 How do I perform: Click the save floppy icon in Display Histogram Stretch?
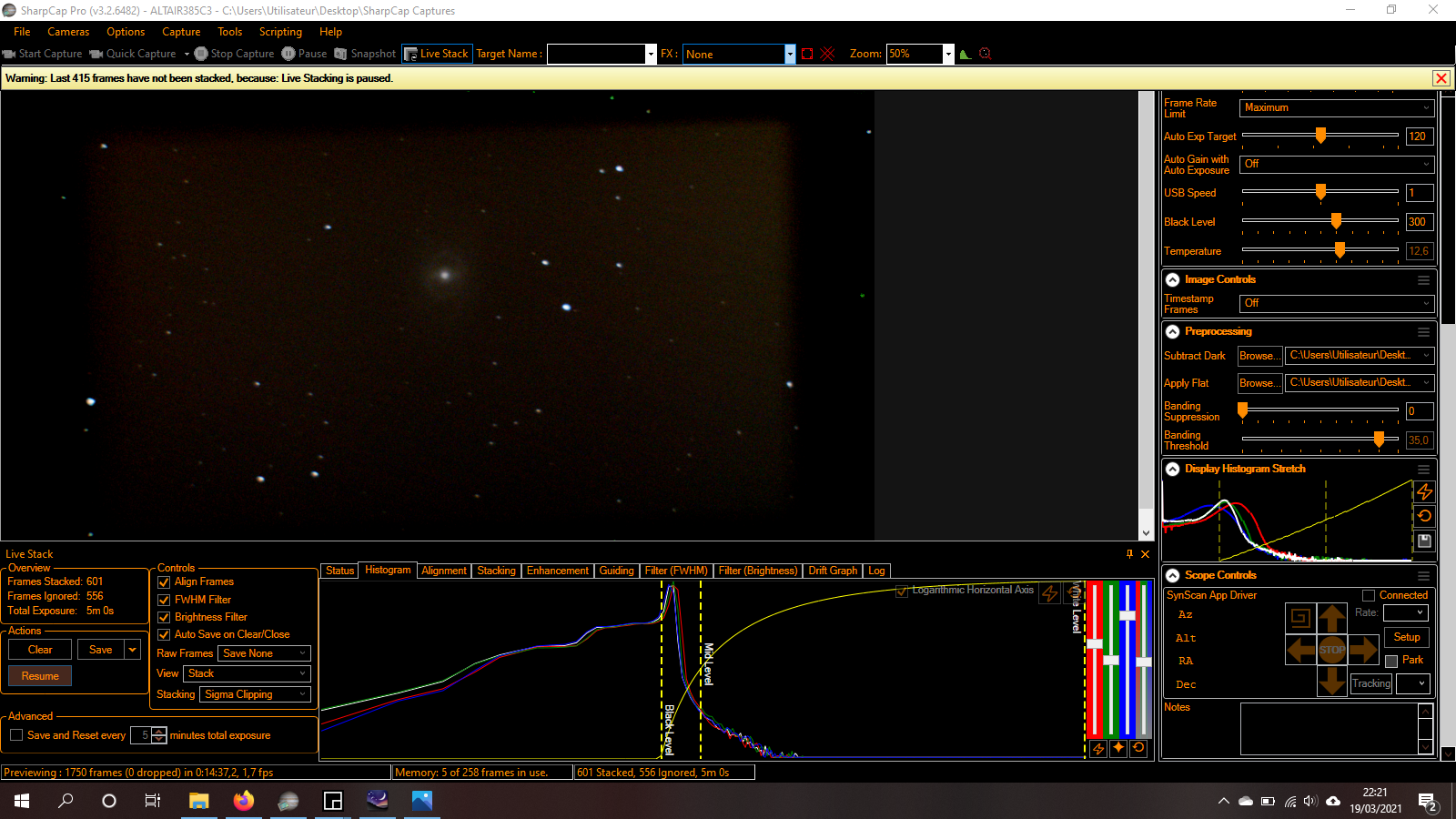[1425, 541]
